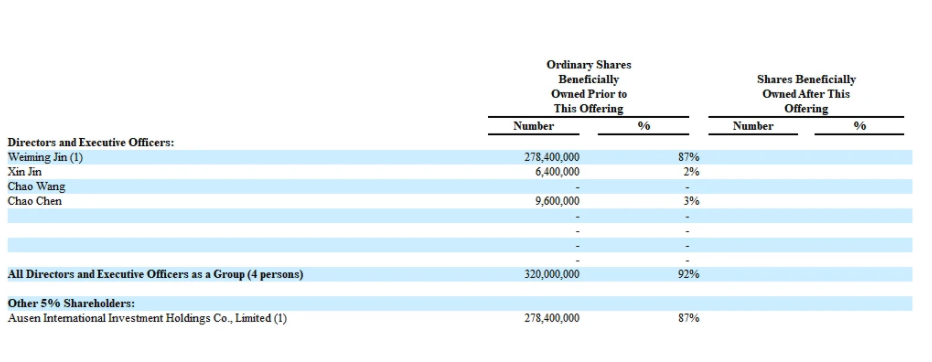
Task: Select the 9,600,000 share count
Action: point(557,201)
